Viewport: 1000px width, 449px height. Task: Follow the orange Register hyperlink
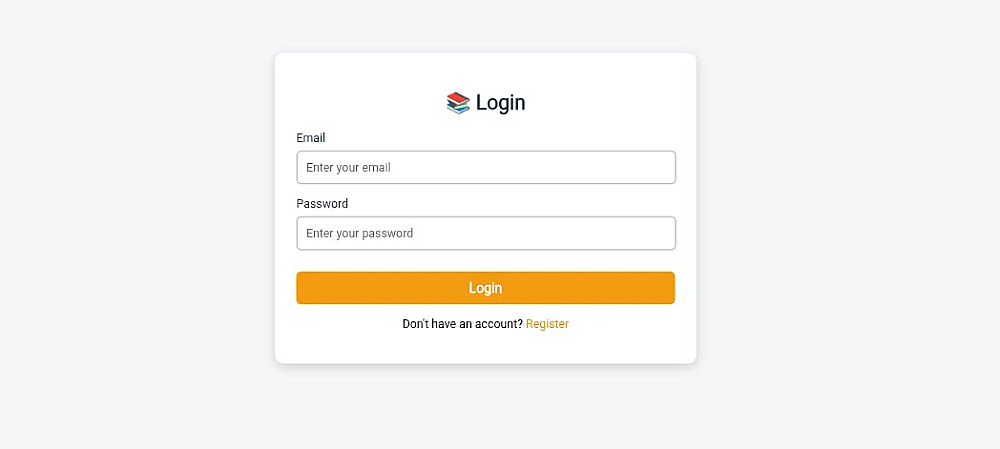pyautogui.click(x=547, y=324)
